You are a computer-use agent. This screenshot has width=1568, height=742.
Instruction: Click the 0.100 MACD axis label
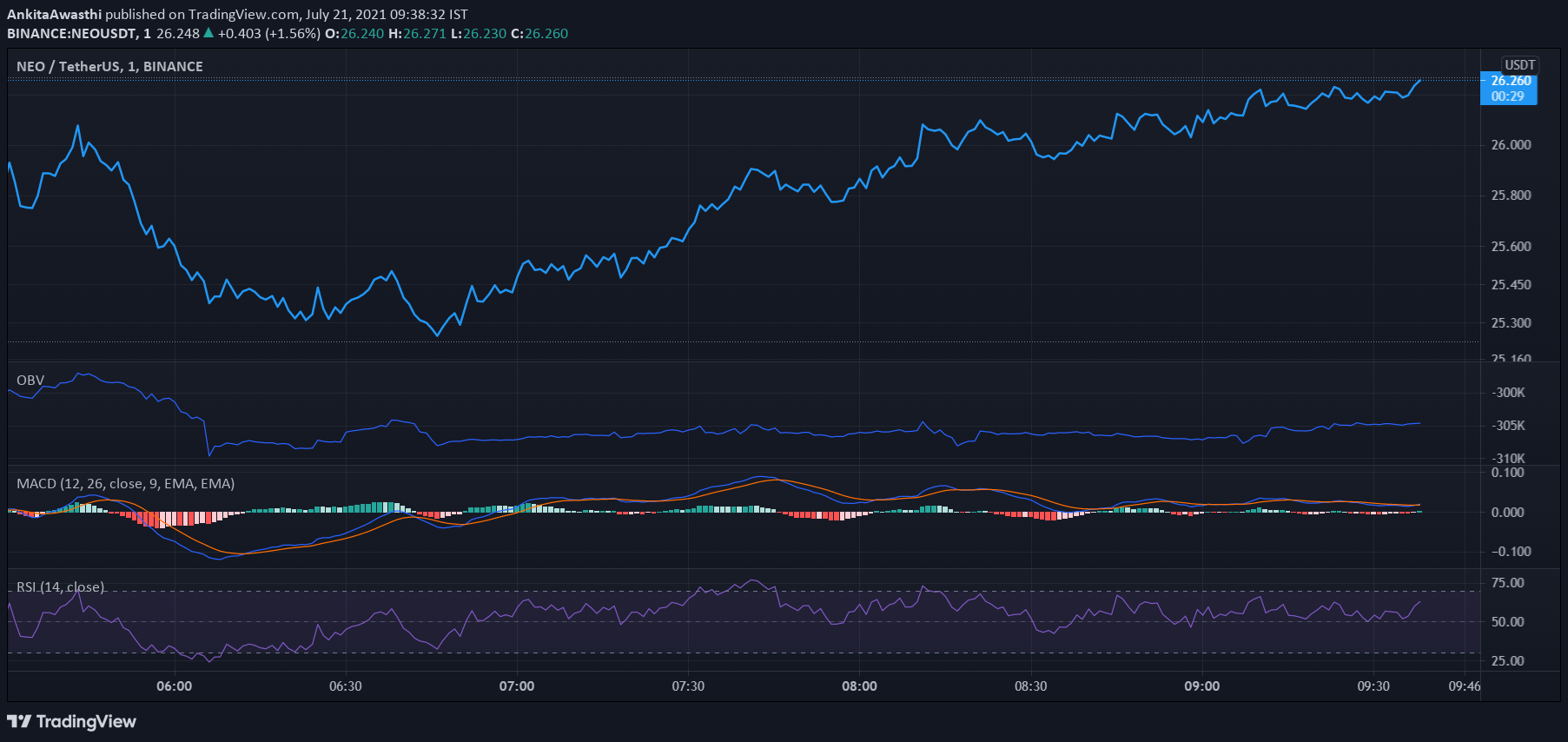click(1508, 473)
